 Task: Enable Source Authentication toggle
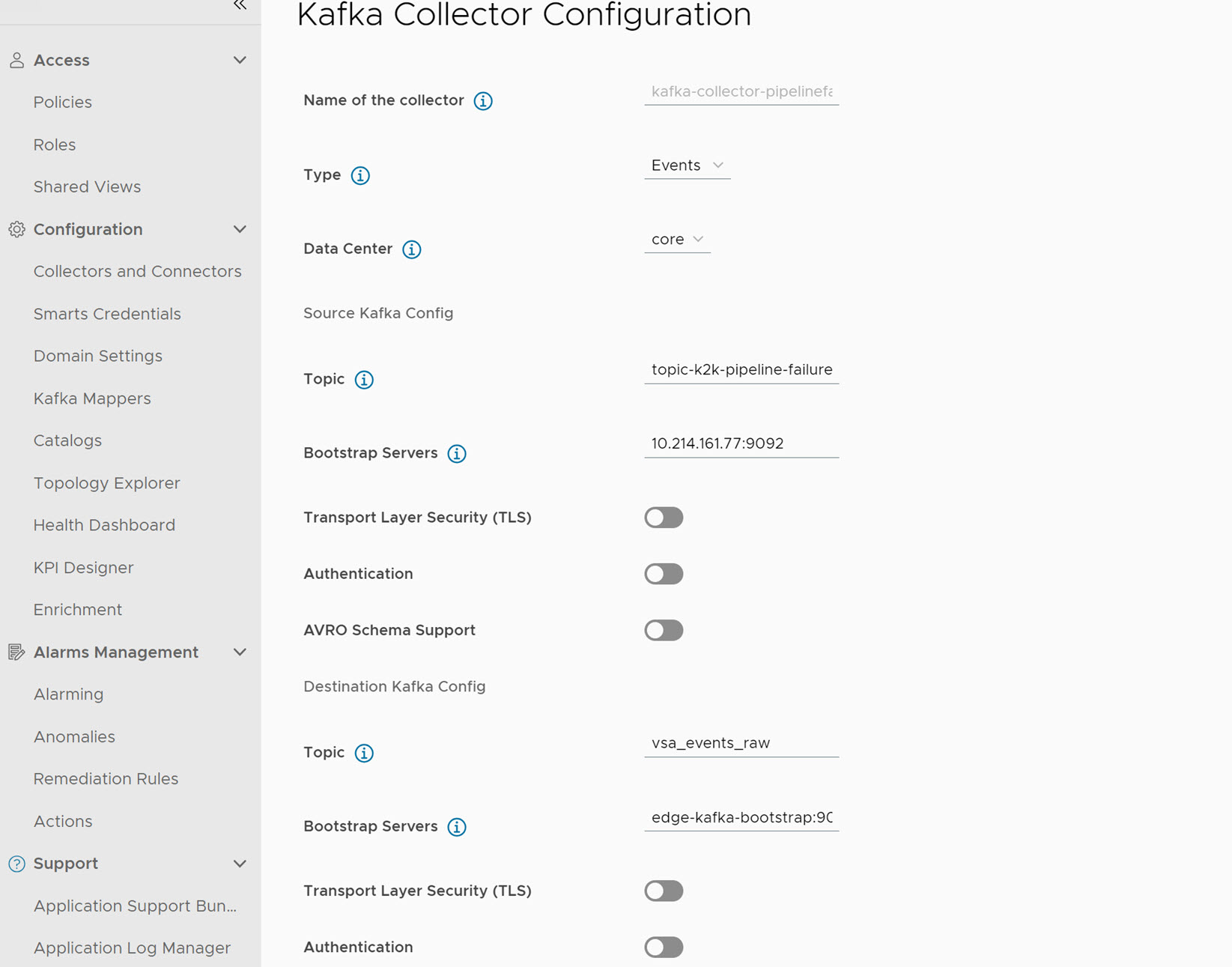coord(664,574)
